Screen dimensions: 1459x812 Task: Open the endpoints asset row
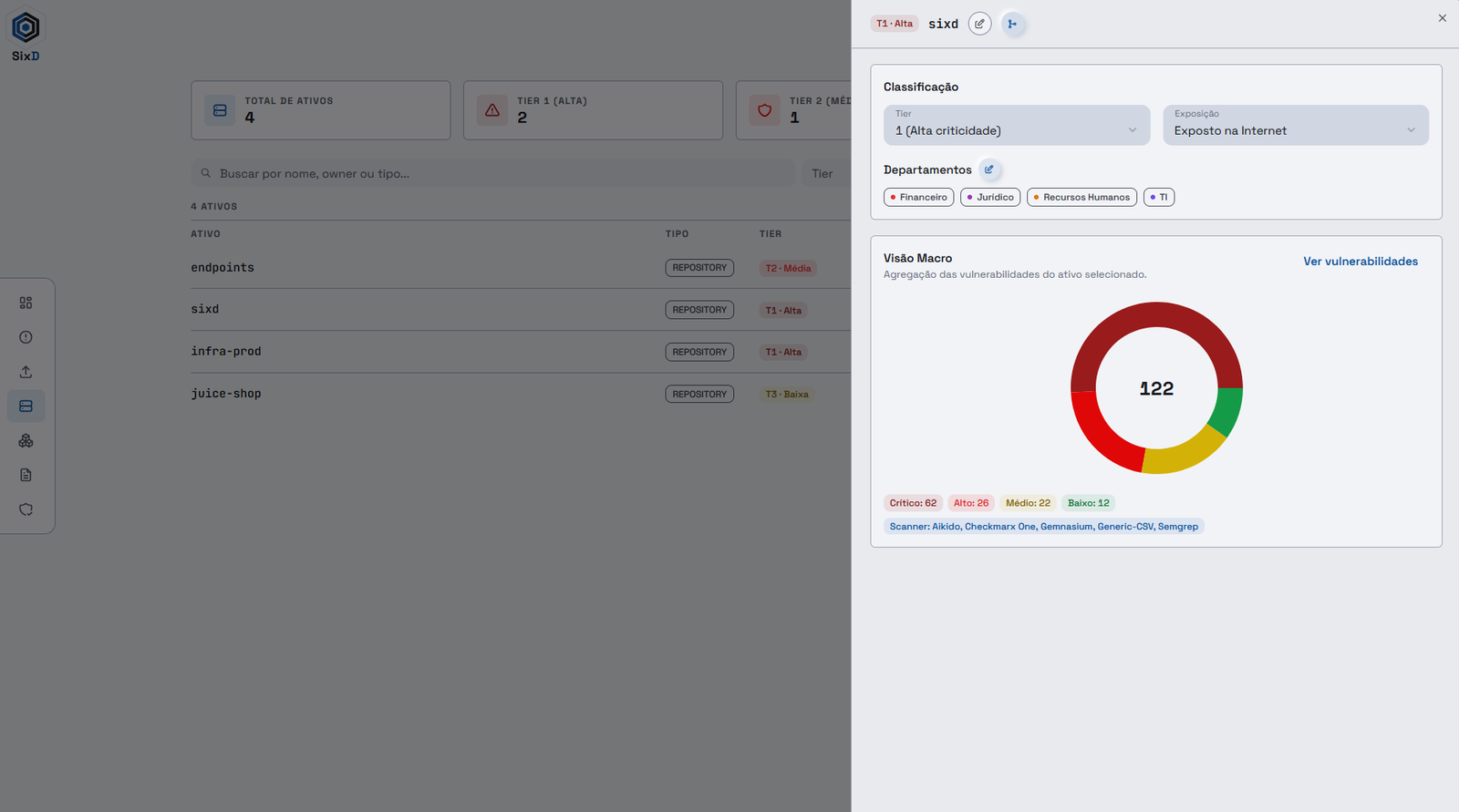click(521, 268)
